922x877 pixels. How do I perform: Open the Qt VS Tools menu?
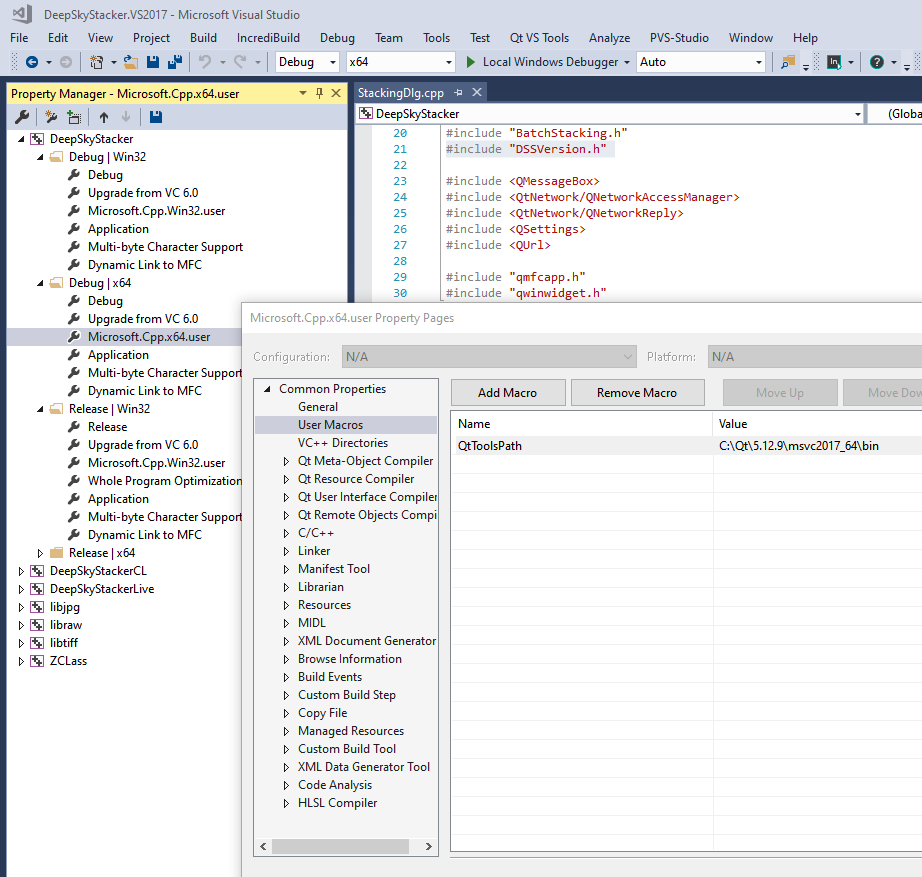pos(539,38)
